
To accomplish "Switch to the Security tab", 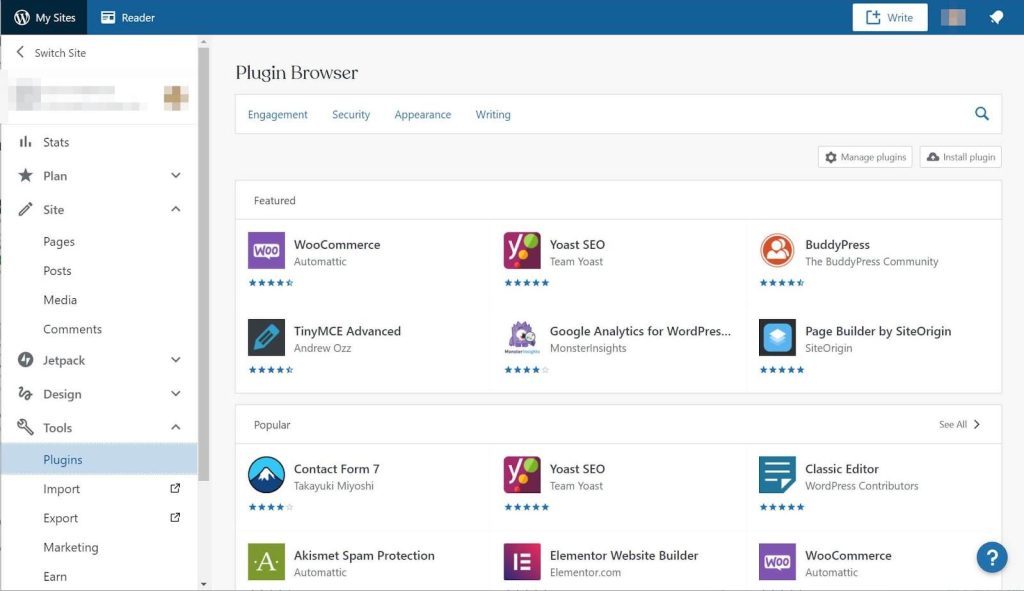I will [x=351, y=114].
